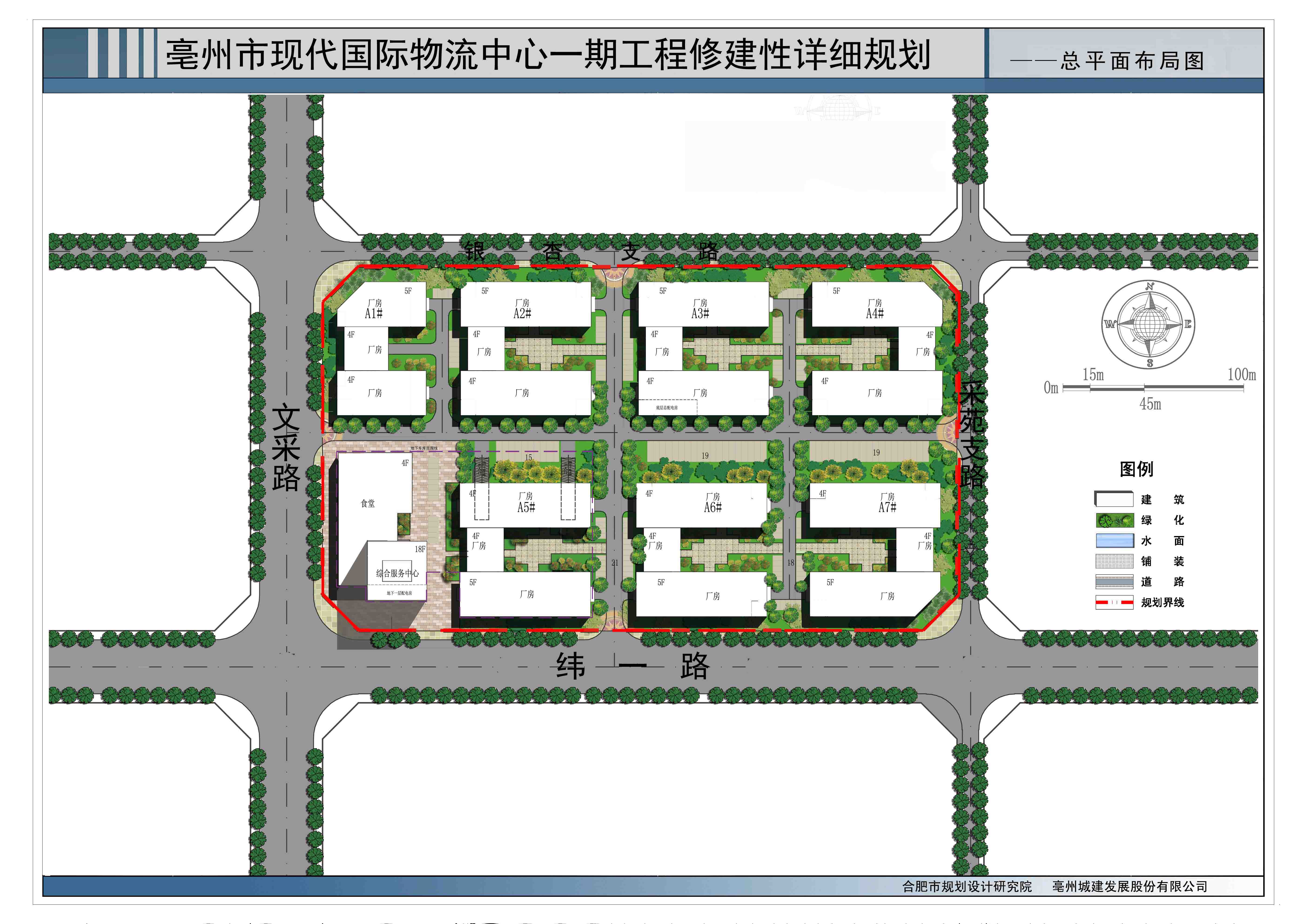Viewport: 1307px width, 924px height.
Task: Click the 银 character of 银杏支路
Action: 475,251
